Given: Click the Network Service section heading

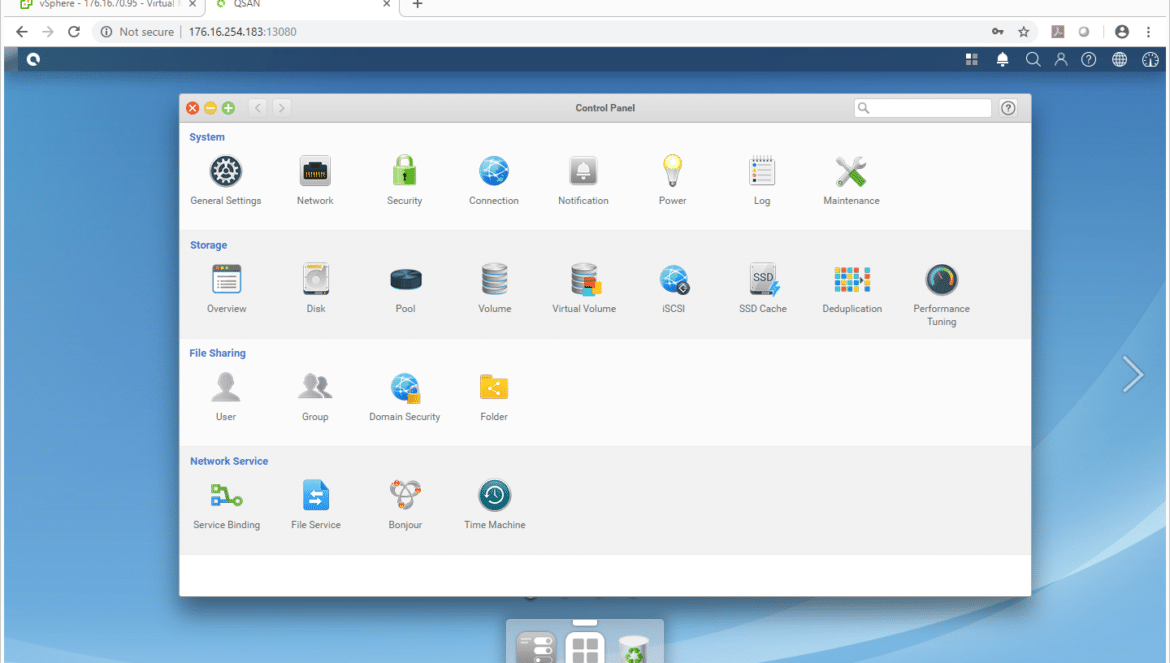Looking at the screenshot, I should pyautogui.click(x=229, y=462).
